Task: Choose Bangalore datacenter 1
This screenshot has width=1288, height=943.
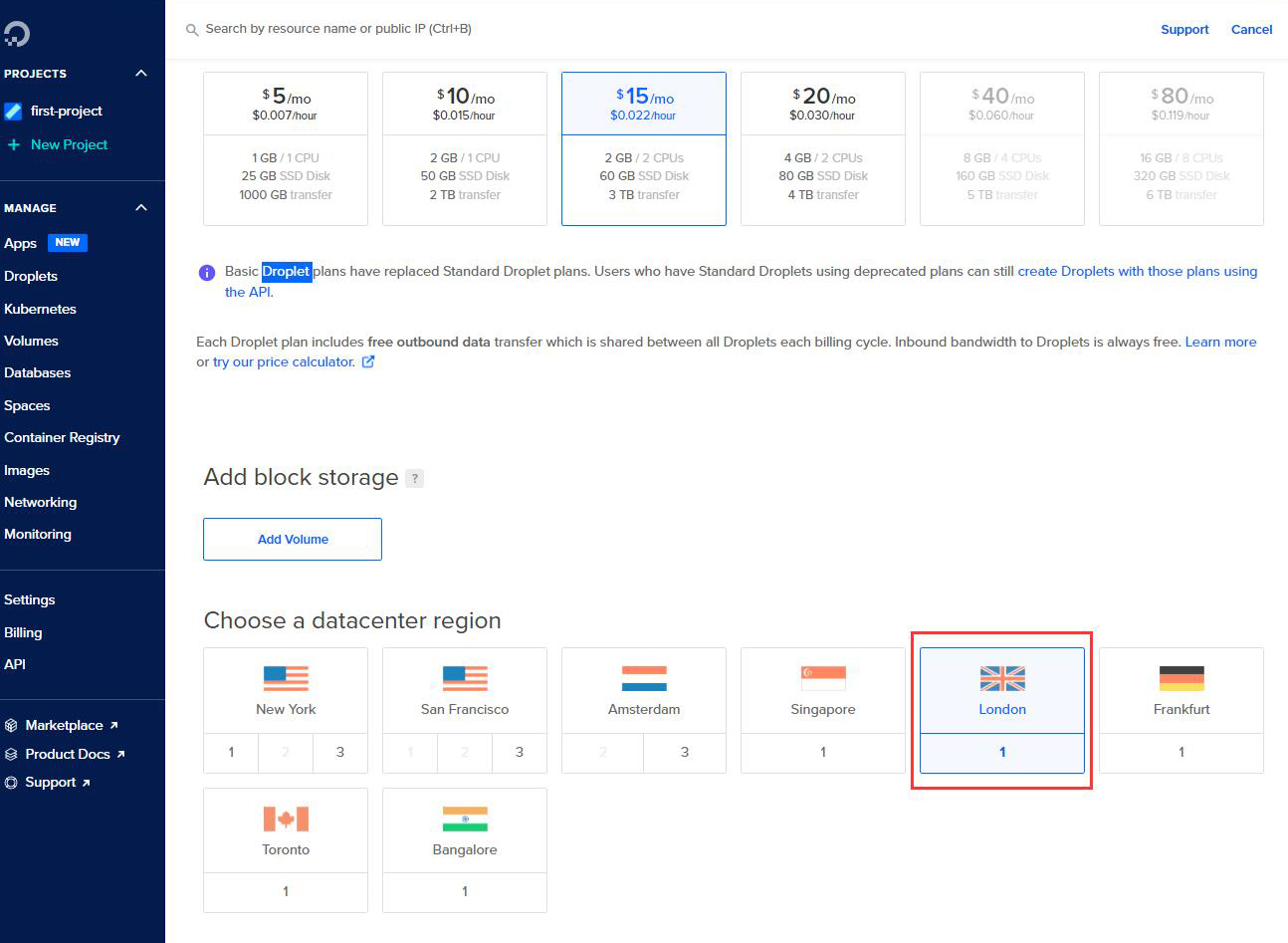Action: (x=465, y=892)
